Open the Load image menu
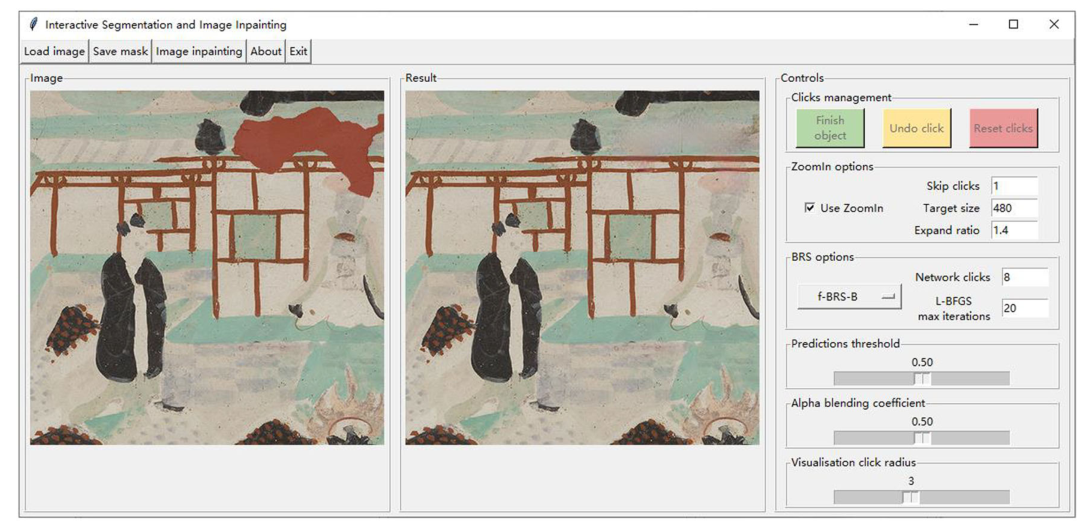This screenshot has width=1083, height=528. click(55, 52)
